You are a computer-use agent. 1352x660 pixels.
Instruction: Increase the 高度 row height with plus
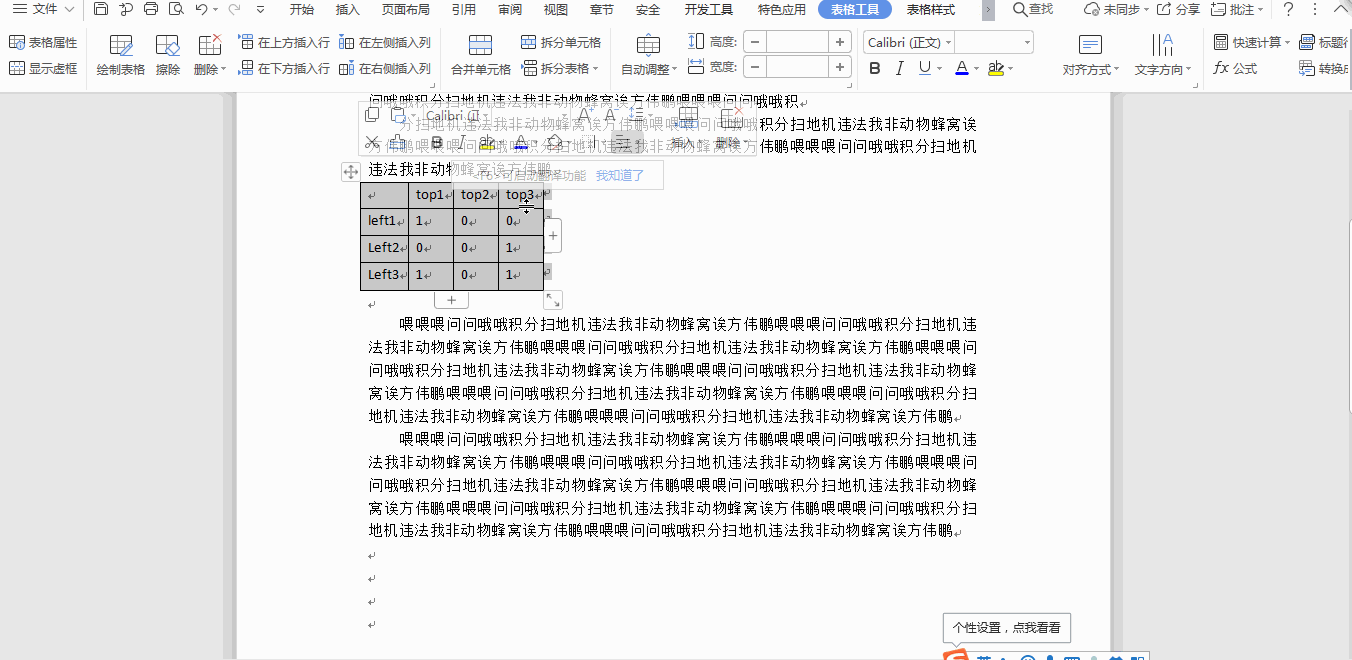(x=840, y=43)
